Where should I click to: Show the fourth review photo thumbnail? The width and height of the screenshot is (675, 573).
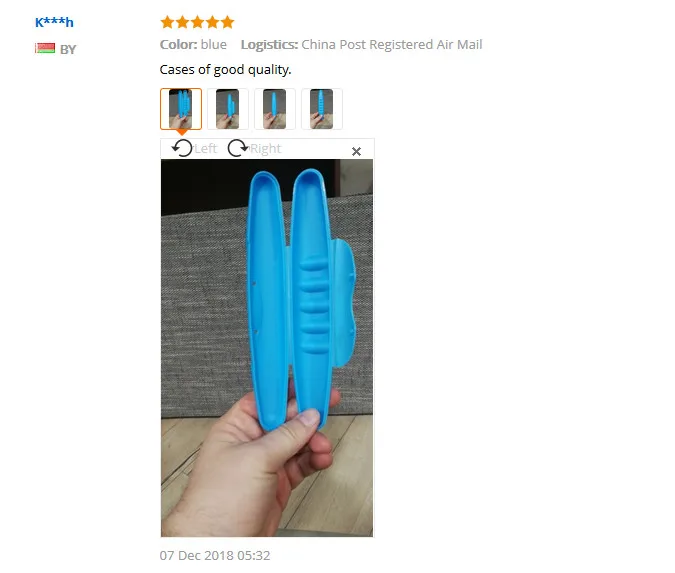[322, 109]
